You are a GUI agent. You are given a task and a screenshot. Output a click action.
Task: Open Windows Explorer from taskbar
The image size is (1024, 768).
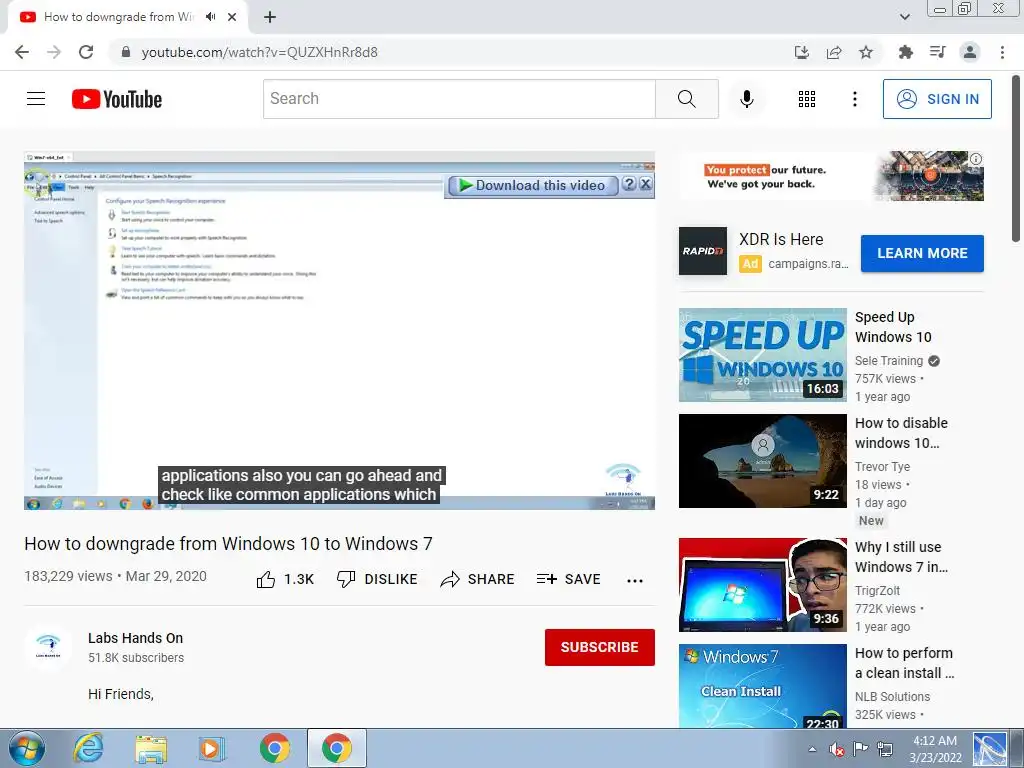(x=151, y=749)
